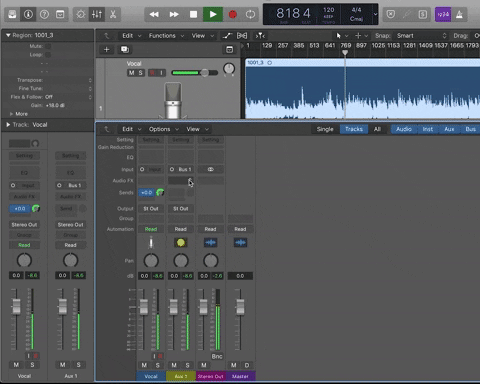Screen dimensions: 480x384
Task: Click the red Record button
Action: pyautogui.click(x=233, y=14)
